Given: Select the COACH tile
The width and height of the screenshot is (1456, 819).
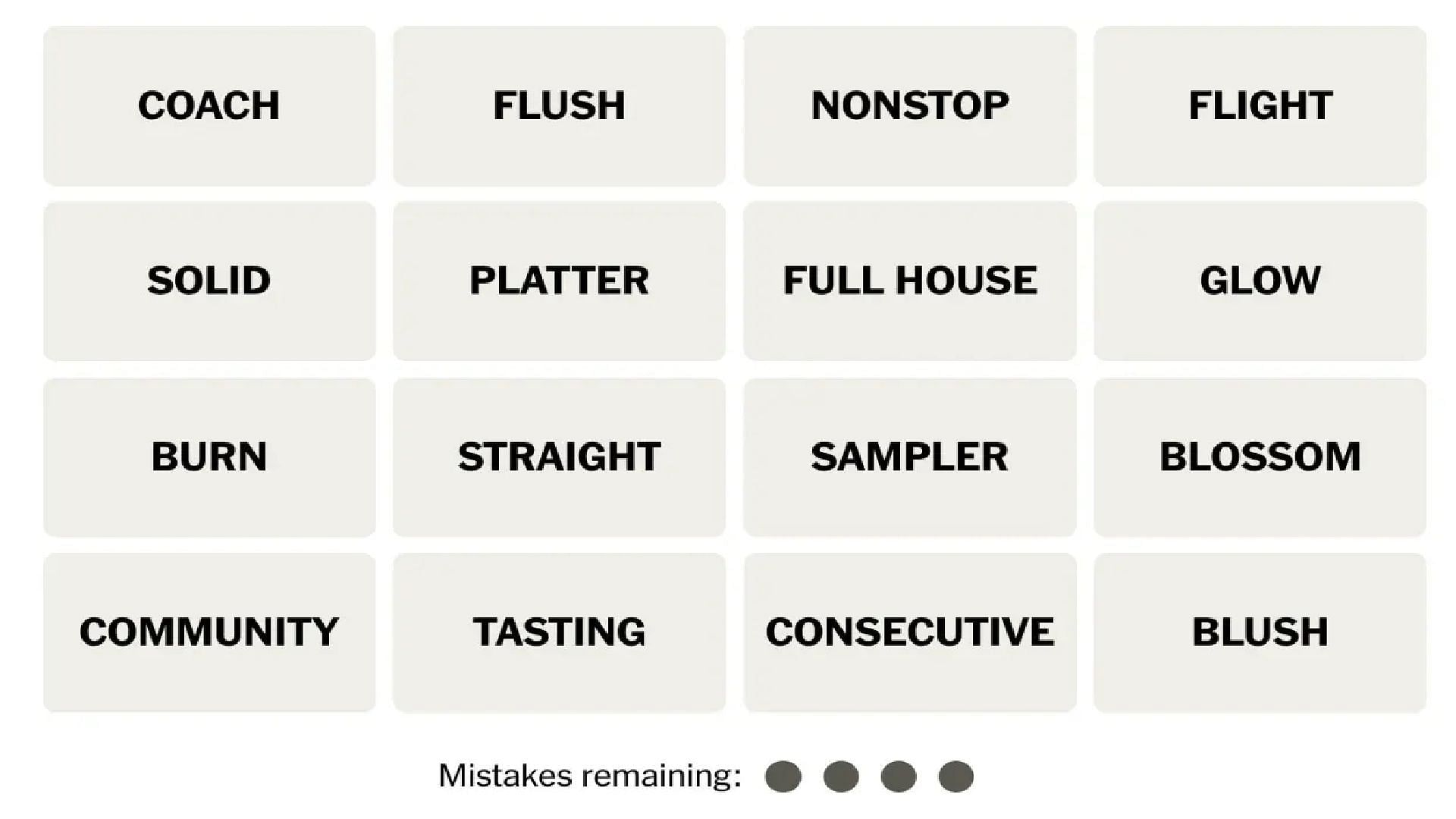Looking at the screenshot, I should pyautogui.click(x=209, y=105).
